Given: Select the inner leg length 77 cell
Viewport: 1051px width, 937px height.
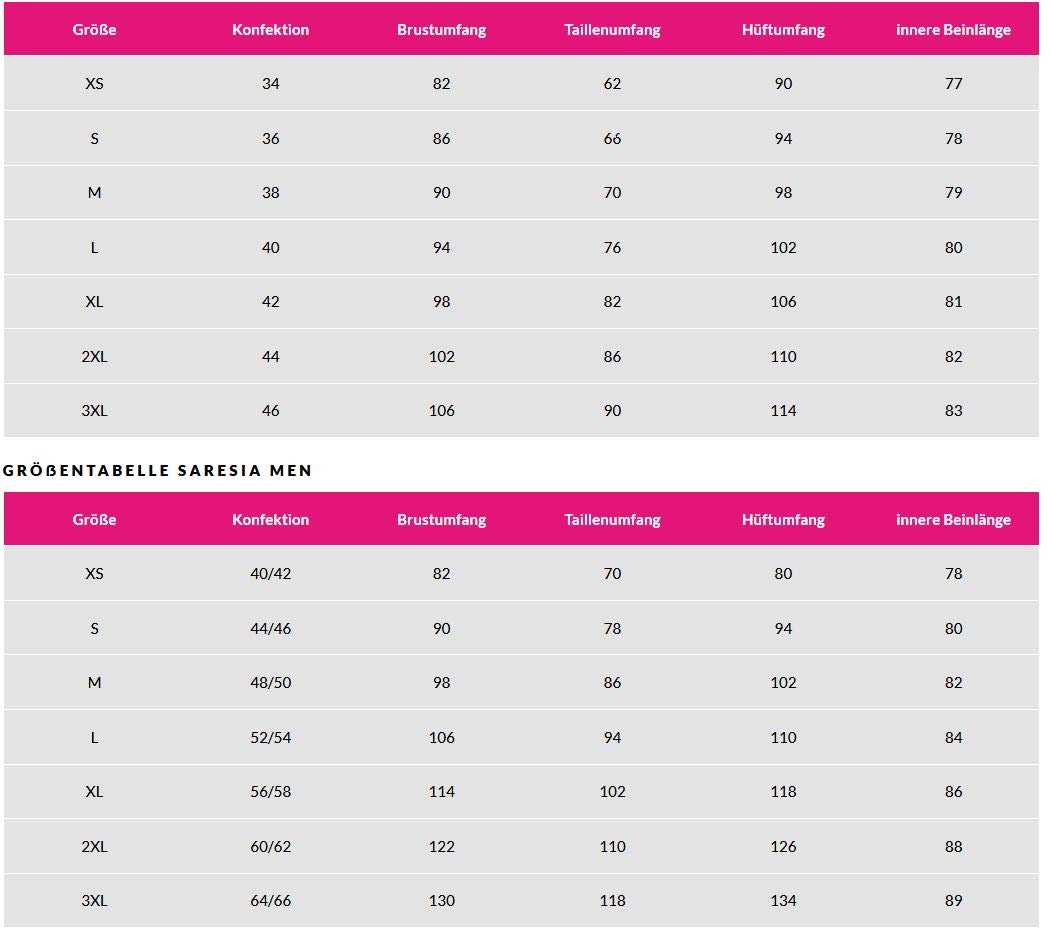Looking at the screenshot, I should [953, 84].
